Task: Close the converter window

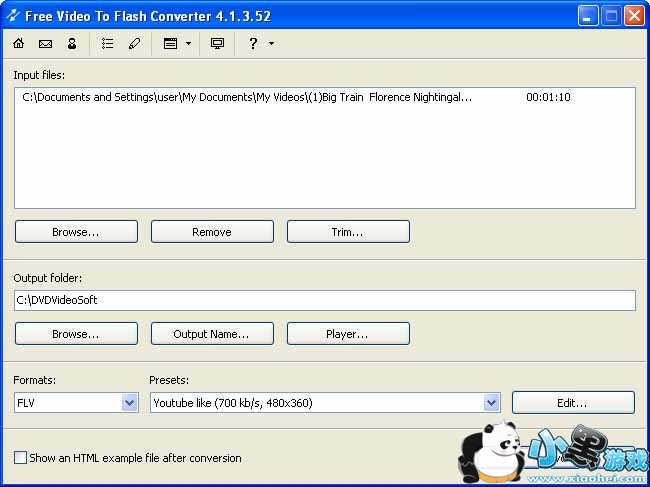Action: tap(635, 16)
